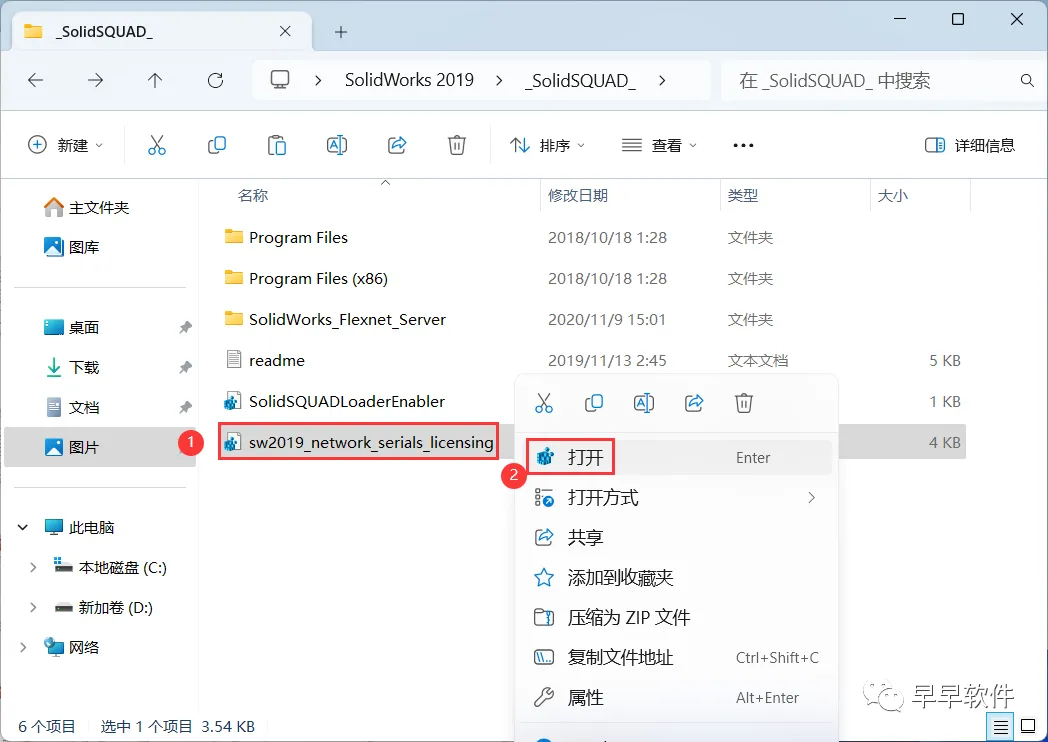Image resolution: width=1048 pixels, height=742 pixels.
Task: Click the Delete icon in the context menu
Action: [x=744, y=403]
